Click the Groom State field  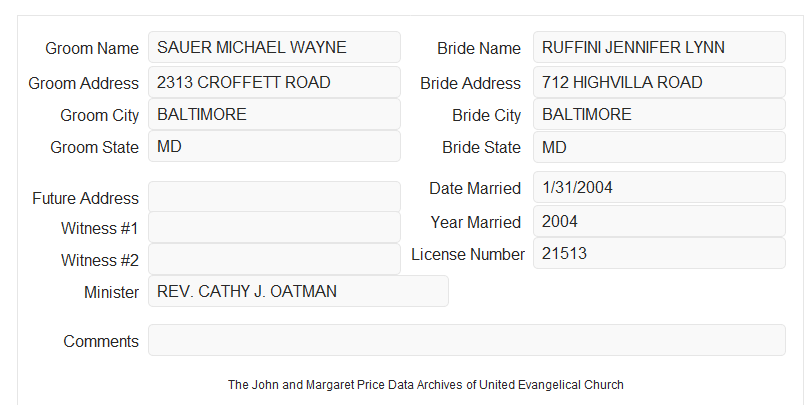coord(274,146)
